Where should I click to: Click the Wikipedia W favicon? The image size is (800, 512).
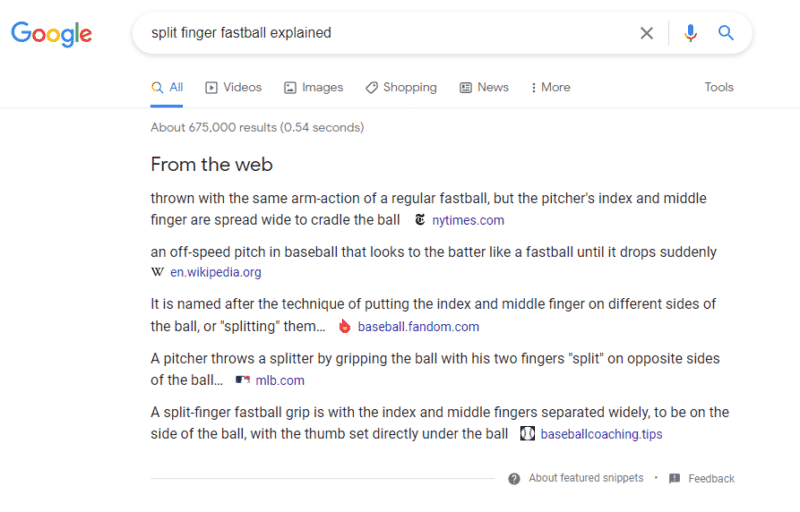click(157, 272)
